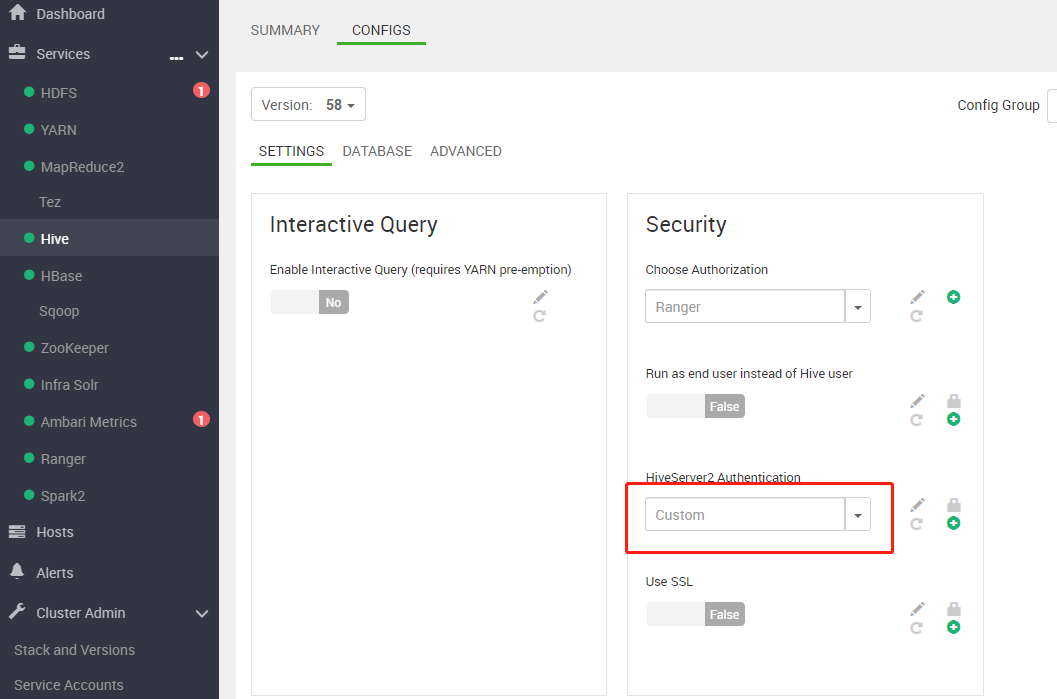Open the HDFS service
The image size is (1057, 699).
click(59, 93)
